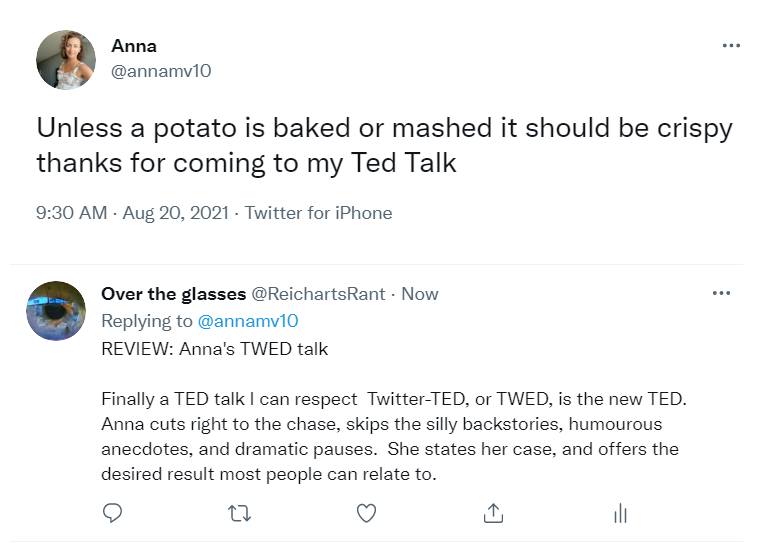The height and width of the screenshot is (549, 775).
Task: View analytics bar chart icon on reply
Action: tap(620, 513)
